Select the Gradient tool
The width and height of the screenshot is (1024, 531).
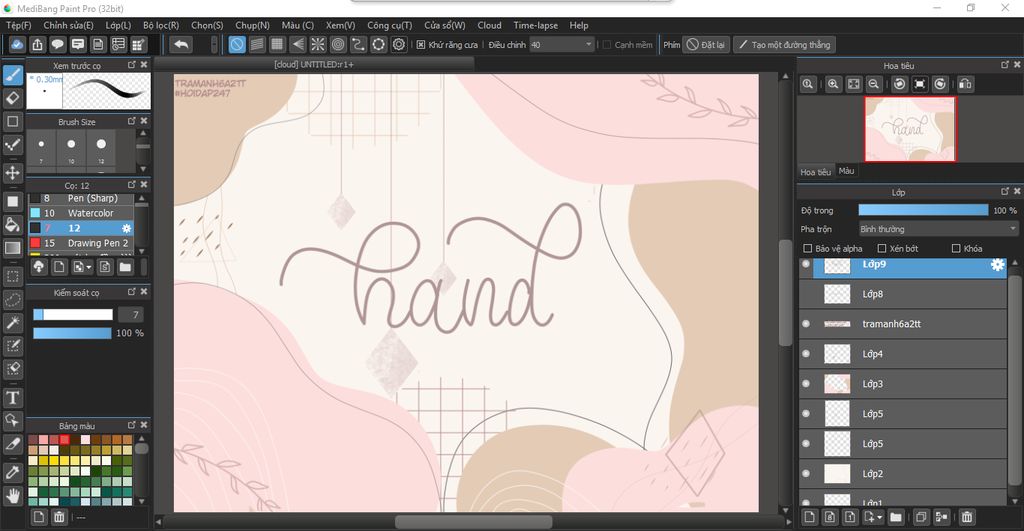pyautogui.click(x=12, y=248)
